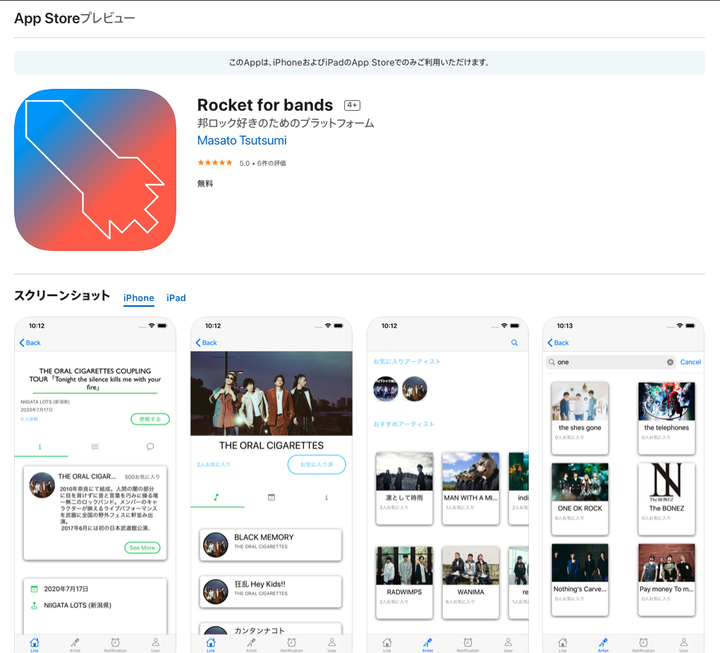Select the iPhone screenshots tab
Screen dimensions: 720x653
139,298
